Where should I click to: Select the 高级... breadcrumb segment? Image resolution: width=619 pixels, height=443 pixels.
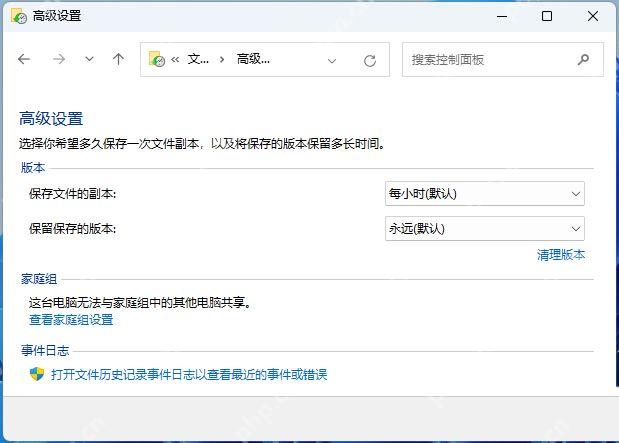253,59
